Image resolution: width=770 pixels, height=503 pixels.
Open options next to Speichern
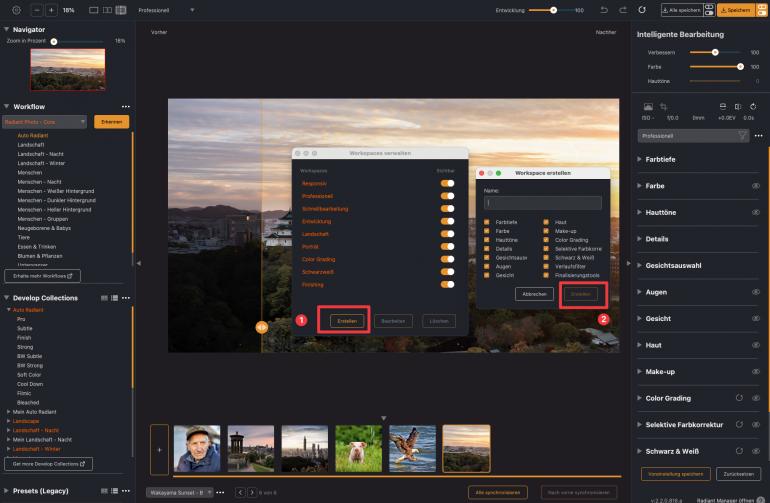(762, 10)
